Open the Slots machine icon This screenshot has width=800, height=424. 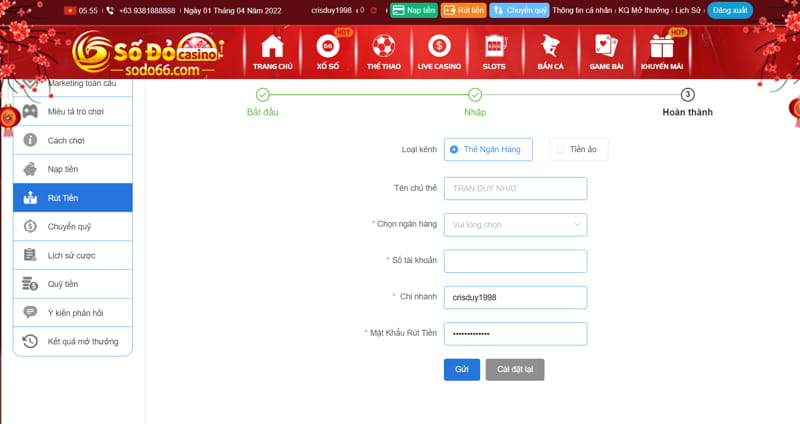[x=494, y=46]
